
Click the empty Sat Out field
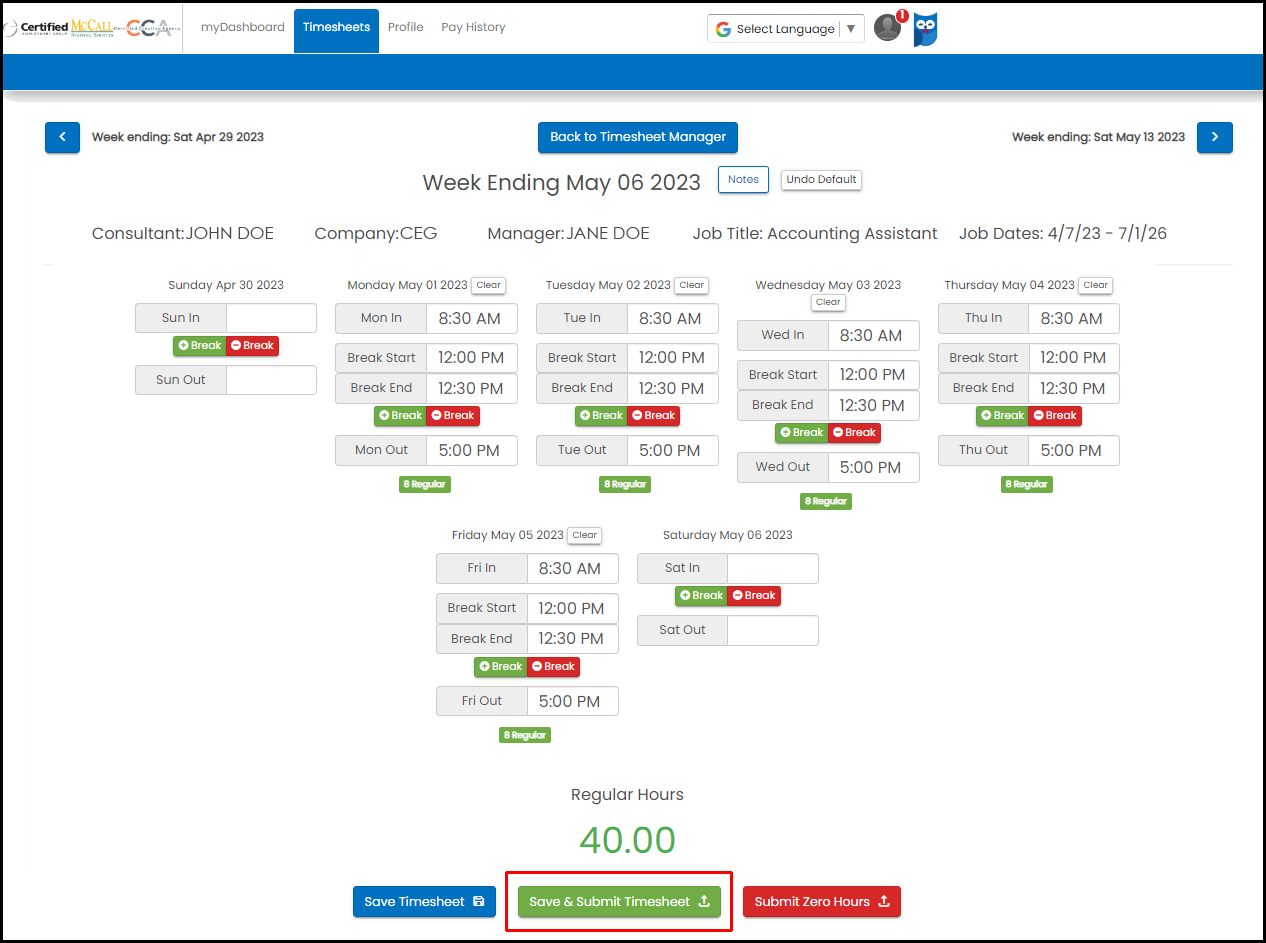click(x=773, y=631)
